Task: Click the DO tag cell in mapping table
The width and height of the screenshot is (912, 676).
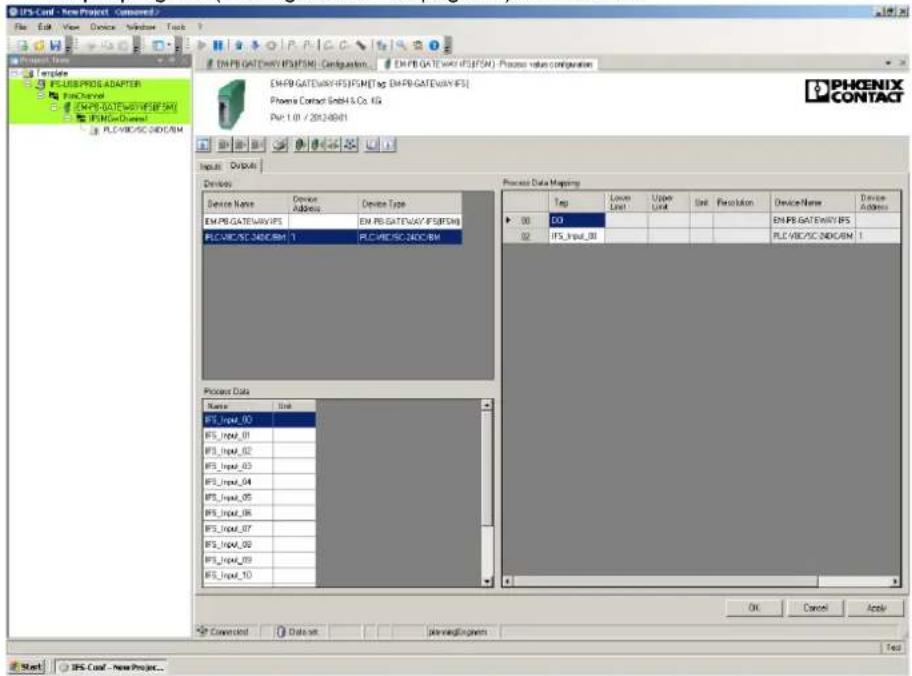Action: click(577, 220)
